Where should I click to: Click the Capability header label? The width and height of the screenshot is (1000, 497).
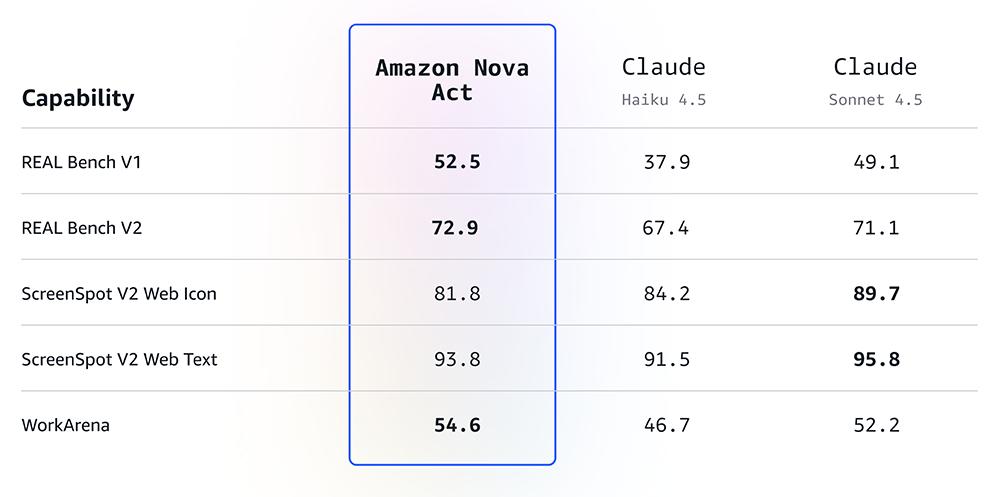click(x=78, y=98)
